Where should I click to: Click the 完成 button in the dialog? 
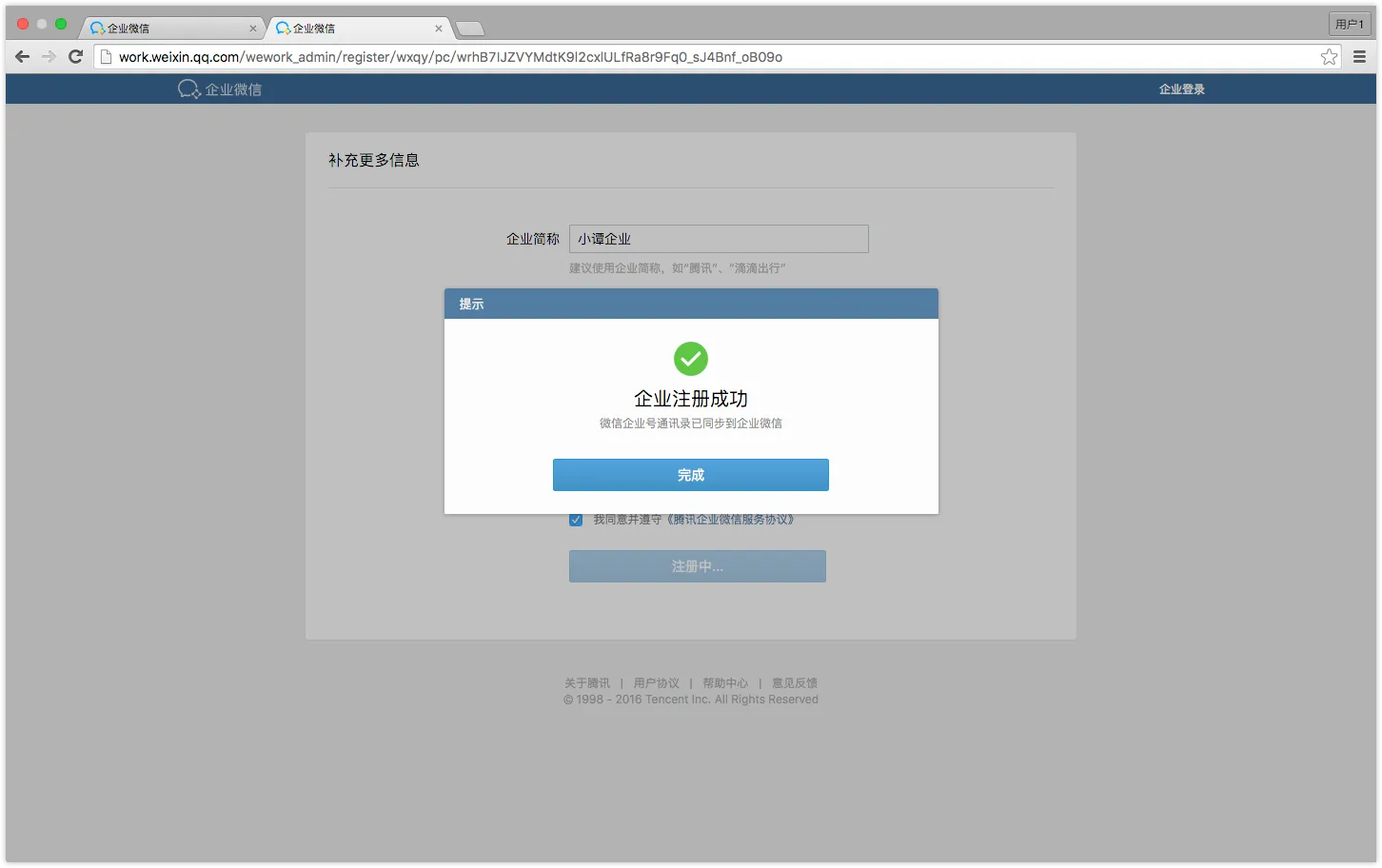click(x=691, y=474)
